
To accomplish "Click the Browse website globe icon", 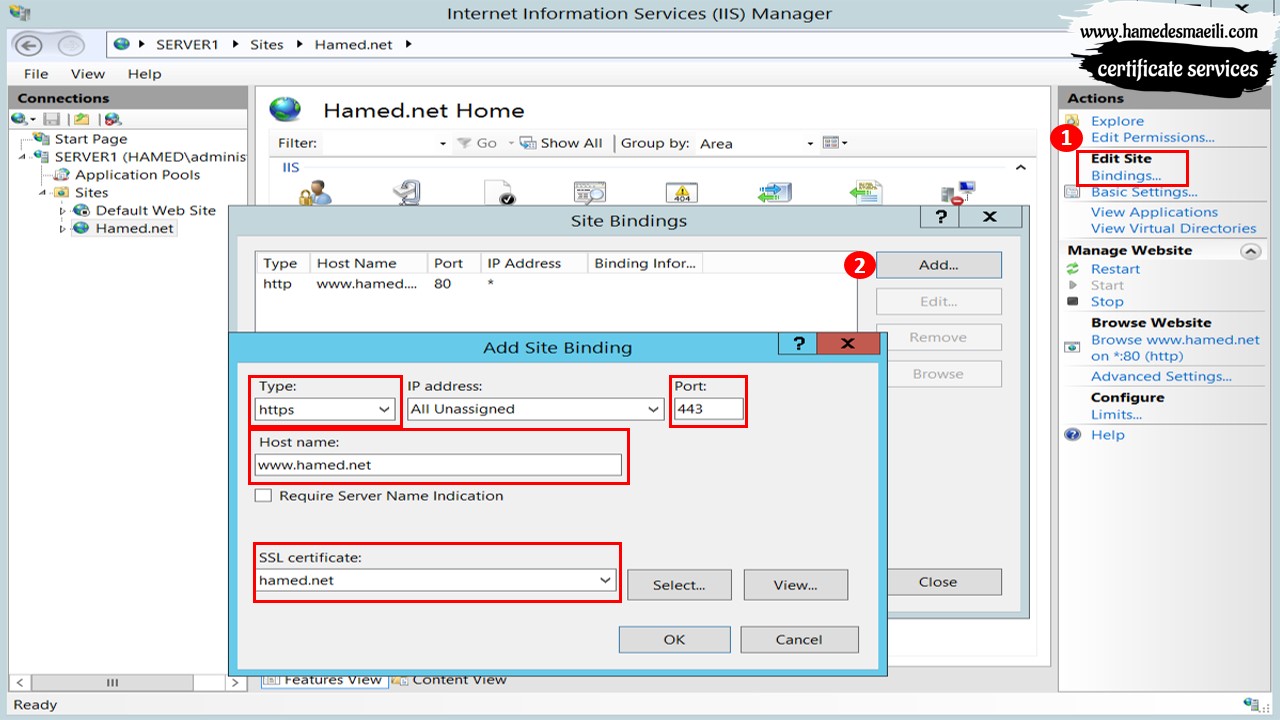I will coord(1073,347).
